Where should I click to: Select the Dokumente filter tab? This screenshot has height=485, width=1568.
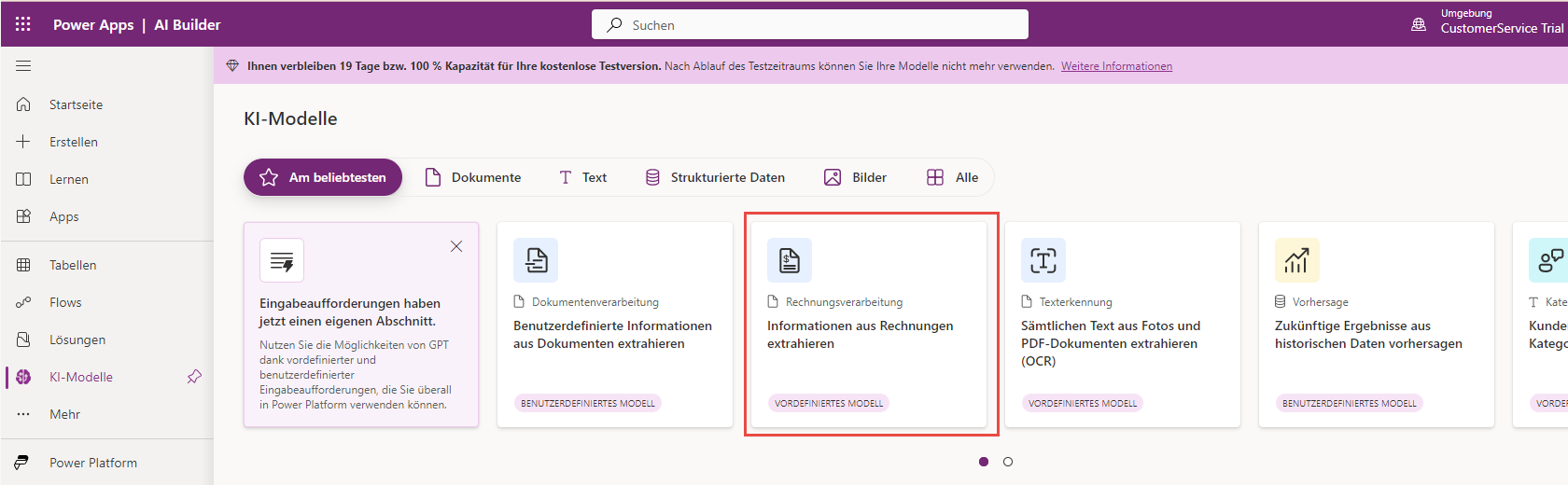[x=473, y=177]
